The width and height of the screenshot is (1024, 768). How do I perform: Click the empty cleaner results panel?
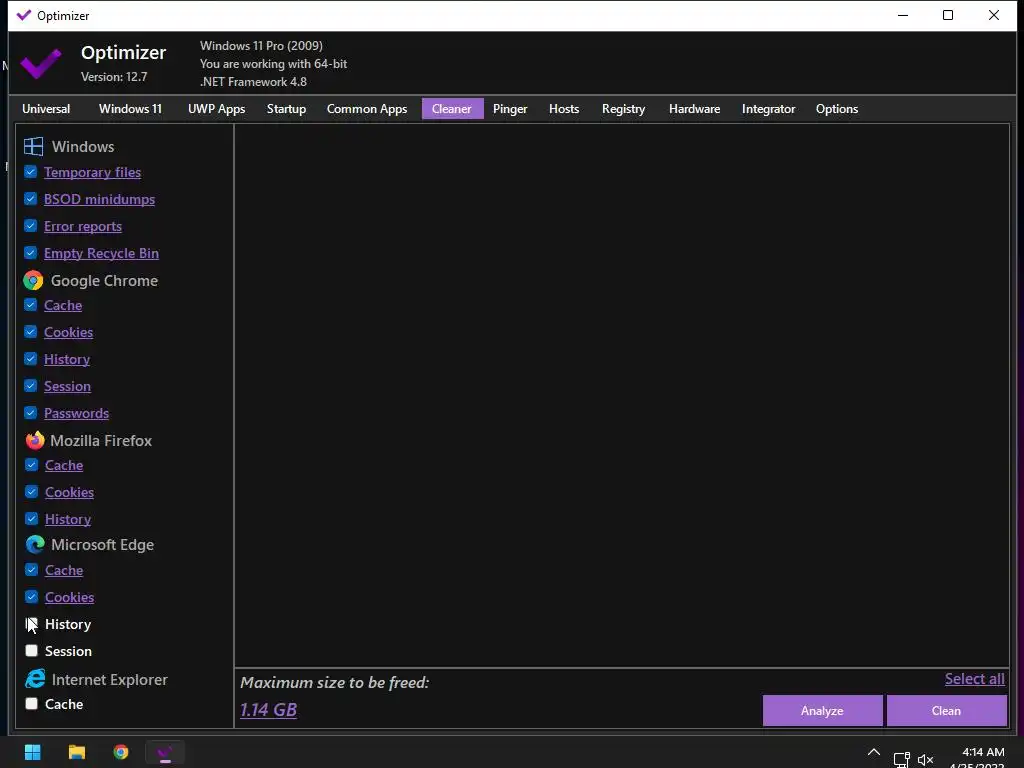pos(622,396)
